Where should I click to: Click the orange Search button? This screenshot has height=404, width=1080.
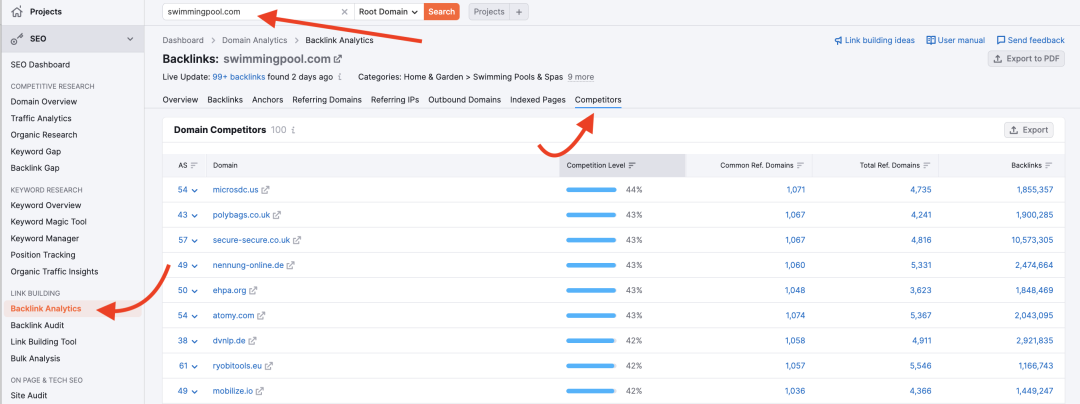click(442, 12)
